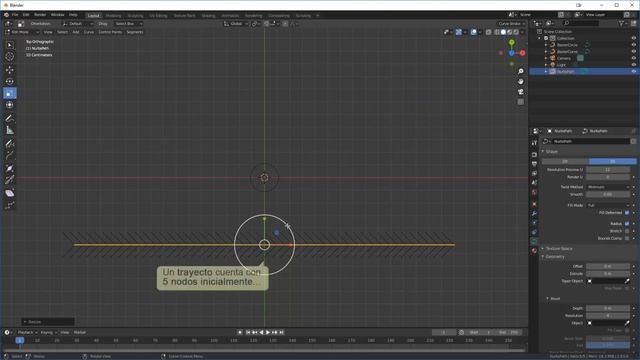Screen dimensions: 640x360
Task: Toggle the Stretch checkbox
Action: pos(627,231)
